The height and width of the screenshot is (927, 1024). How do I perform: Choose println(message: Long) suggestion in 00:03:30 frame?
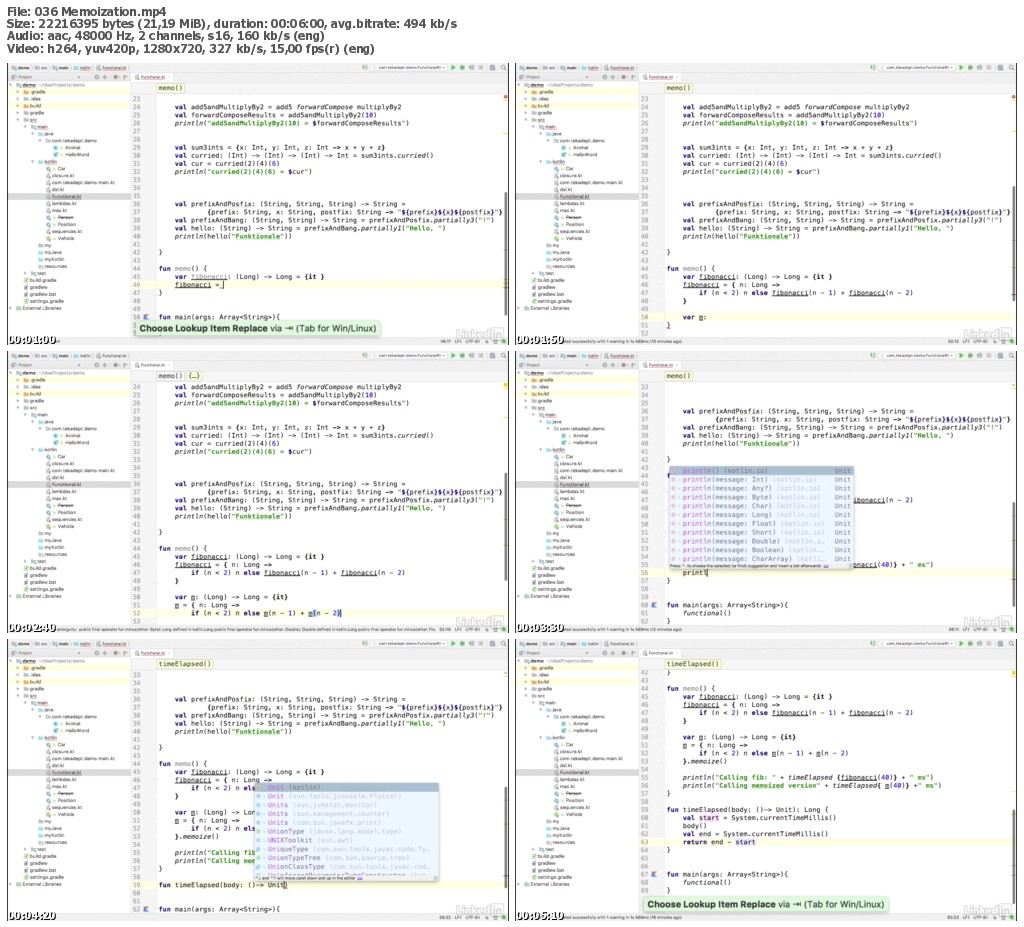coord(761,515)
